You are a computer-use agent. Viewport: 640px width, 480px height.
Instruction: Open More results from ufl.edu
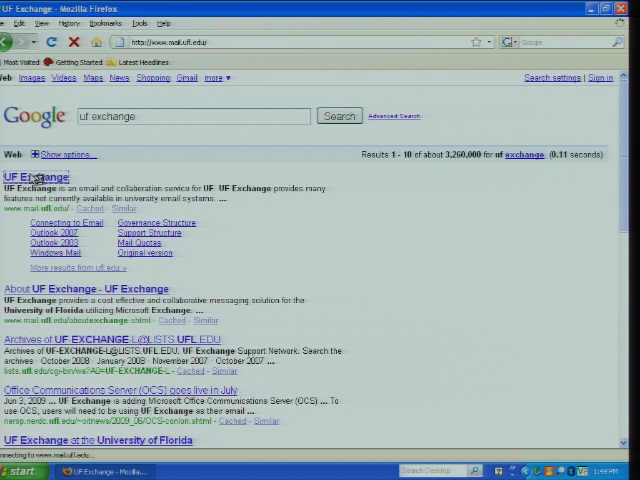[x=78, y=268]
